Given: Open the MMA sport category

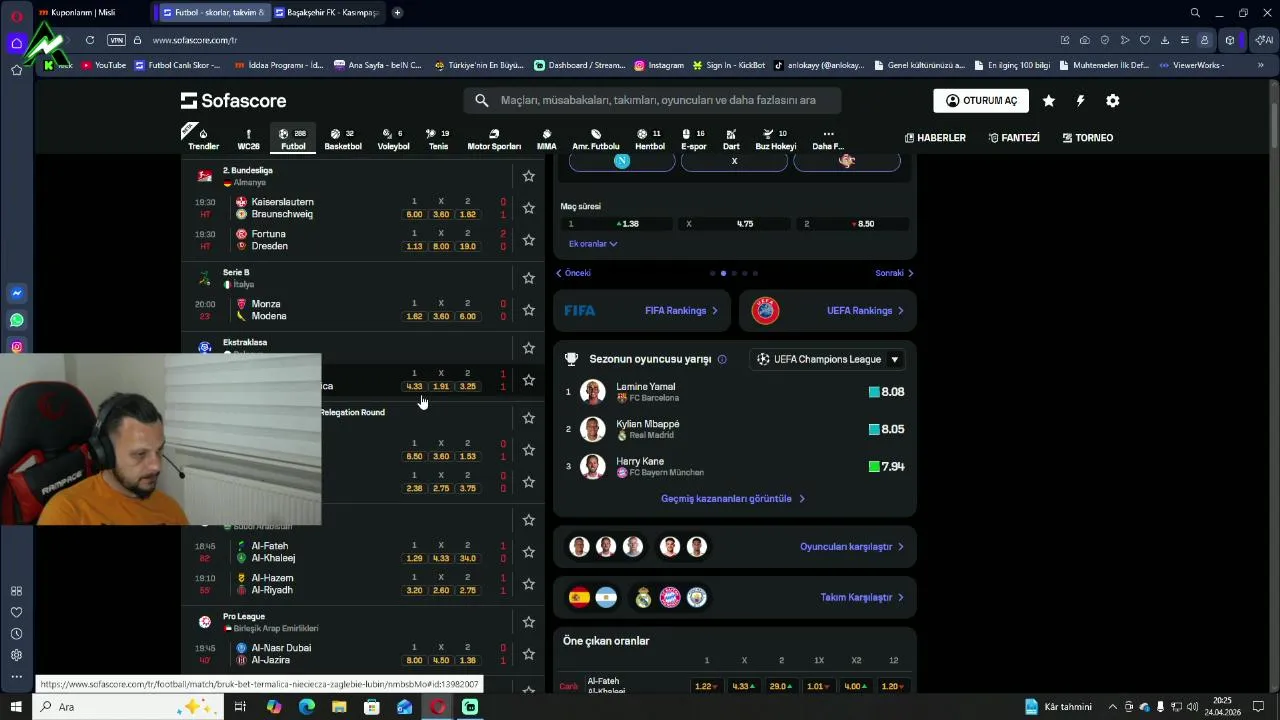Looking at the screenshot, I should (x=546, y=139).
